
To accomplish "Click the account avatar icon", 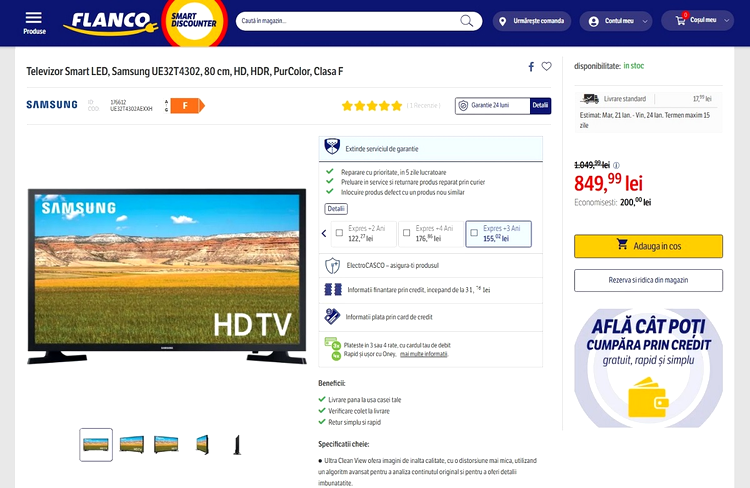I will click(594, 22).
